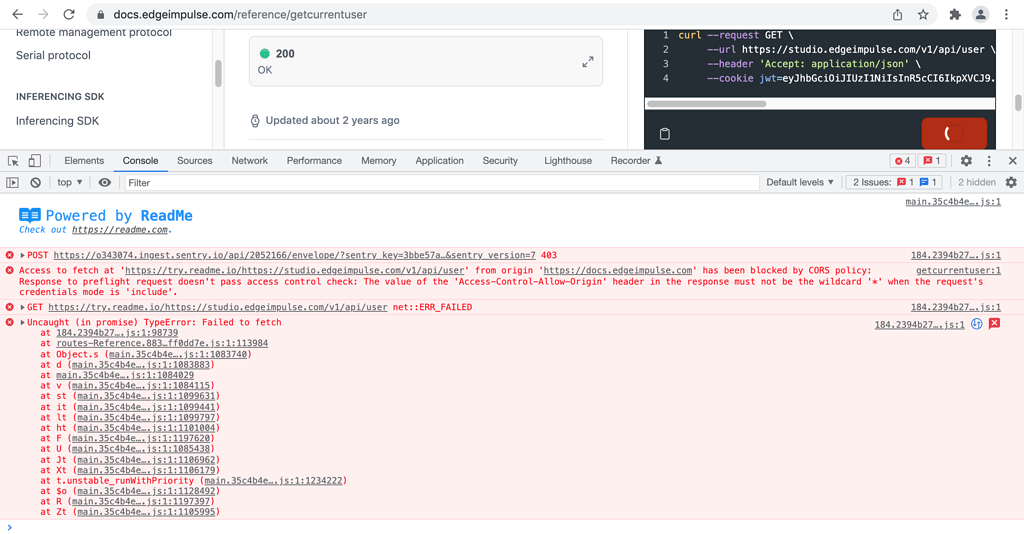Collapse the Uncaught TypeError stack trace

point(22,322)
